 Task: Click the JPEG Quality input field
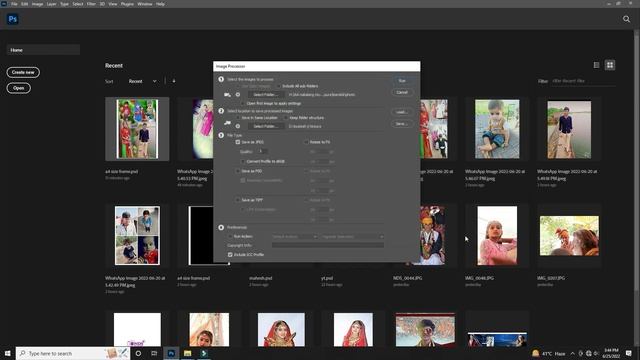[262, 151]
